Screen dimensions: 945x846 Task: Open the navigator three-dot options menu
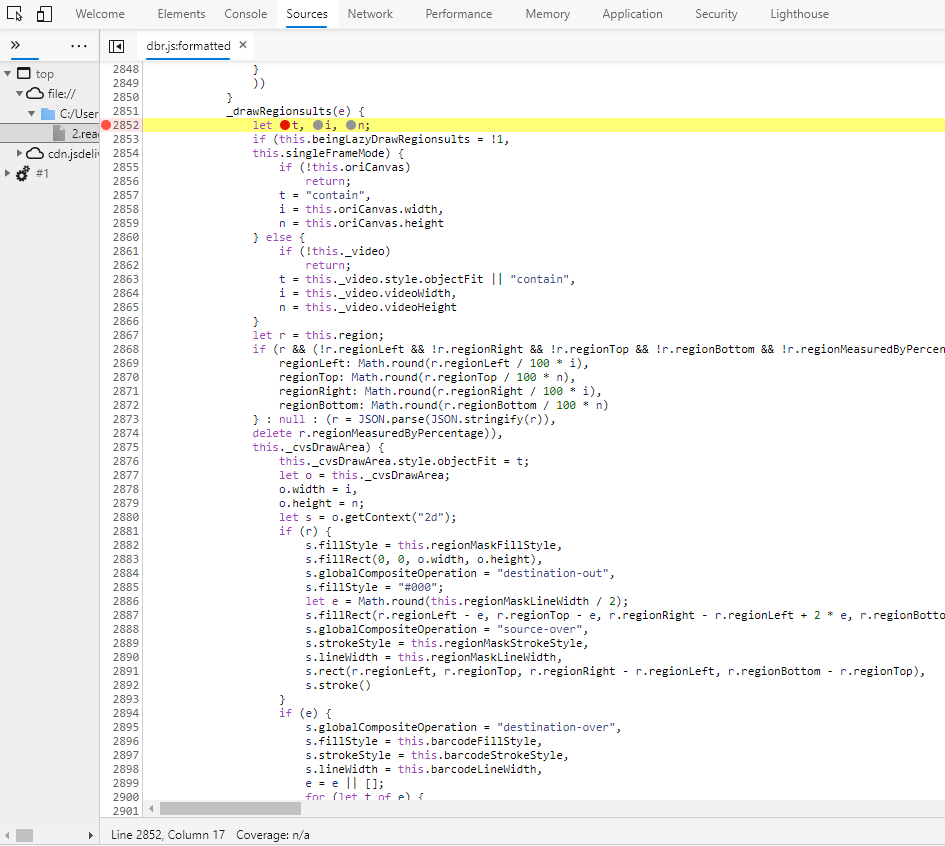(79, 46)
